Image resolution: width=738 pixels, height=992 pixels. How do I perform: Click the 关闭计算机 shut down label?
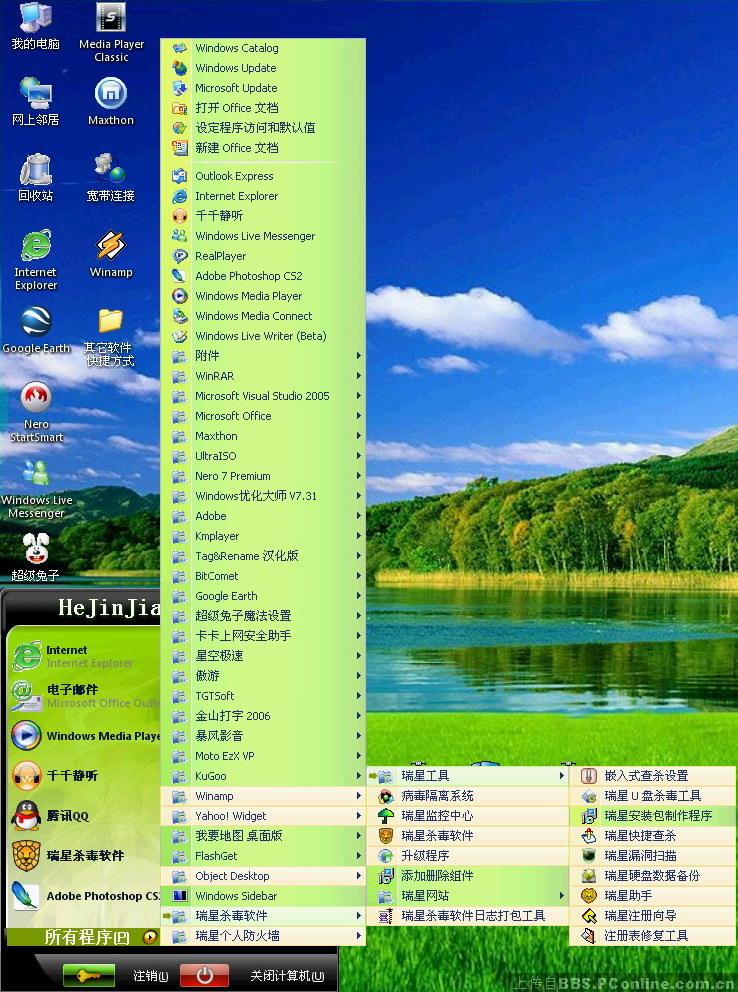[x=287, y=976]
